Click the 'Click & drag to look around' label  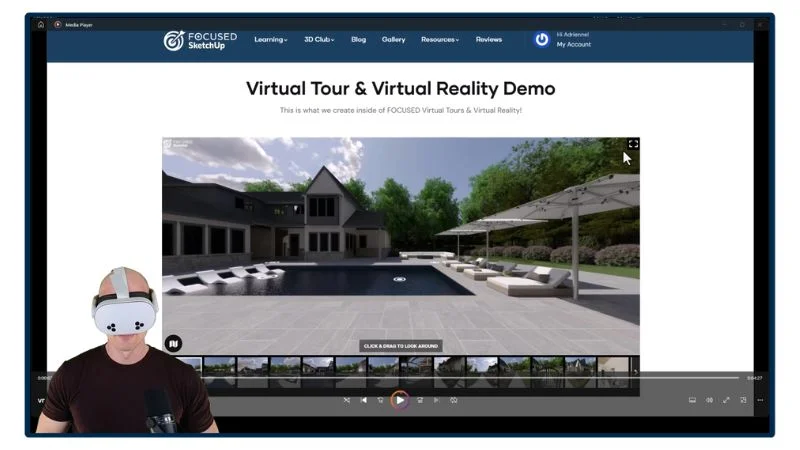401,346
